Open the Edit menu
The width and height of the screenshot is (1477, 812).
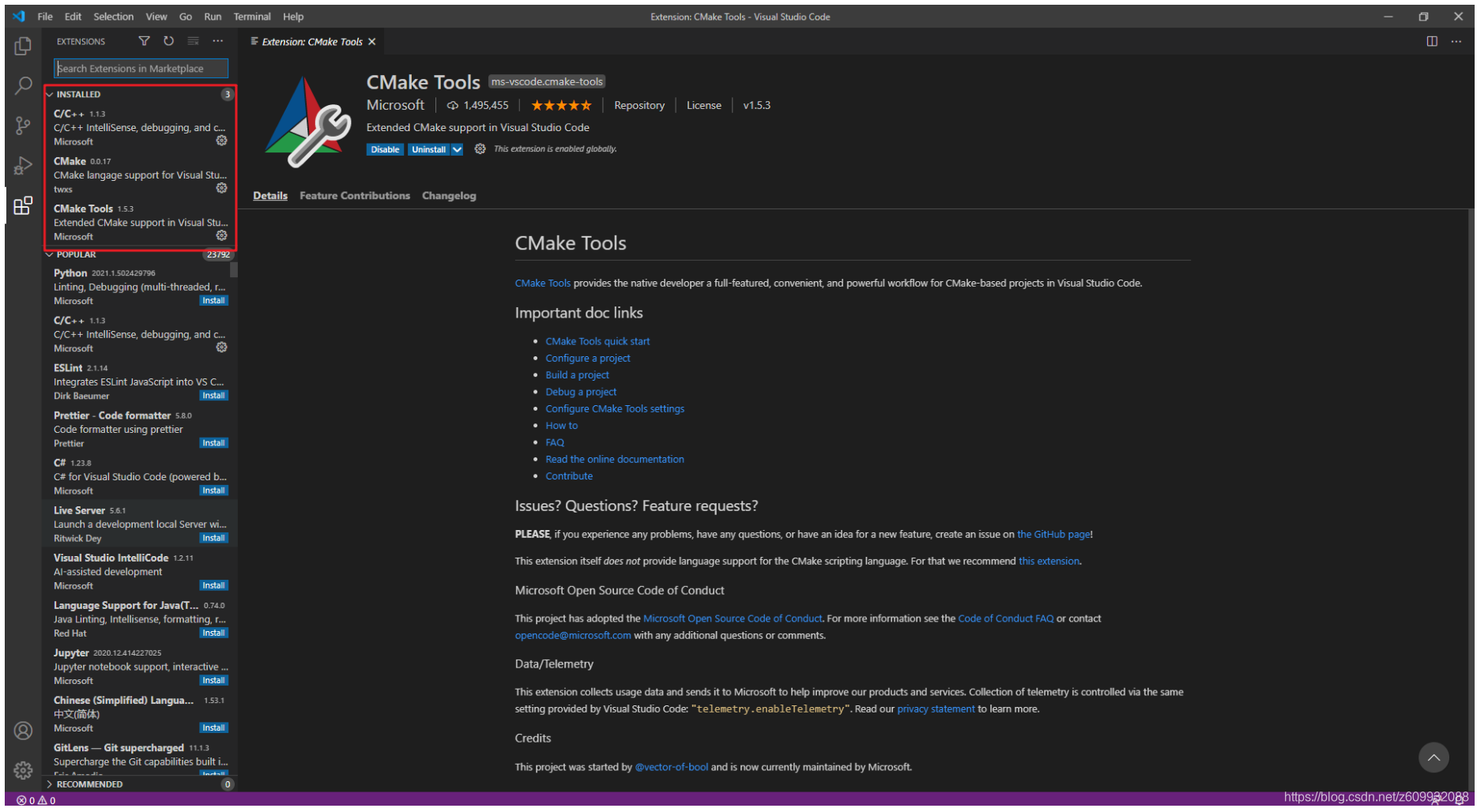pyautogui.click(x=73, y=17)
